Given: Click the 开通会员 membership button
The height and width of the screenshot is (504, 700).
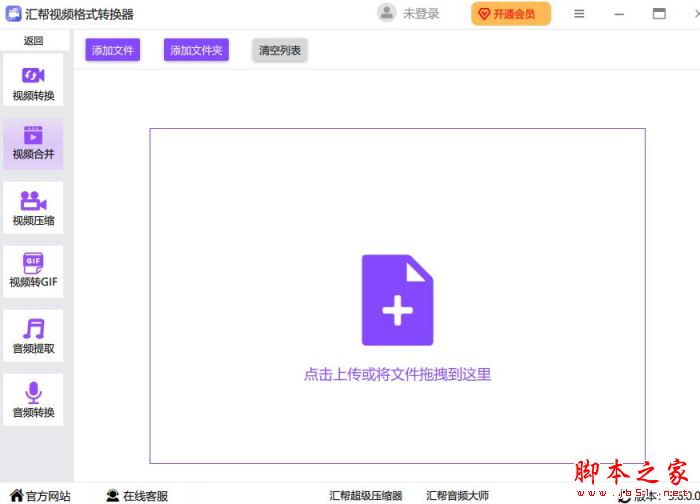Looking at the screenshot, I should [x=511, y=14].
